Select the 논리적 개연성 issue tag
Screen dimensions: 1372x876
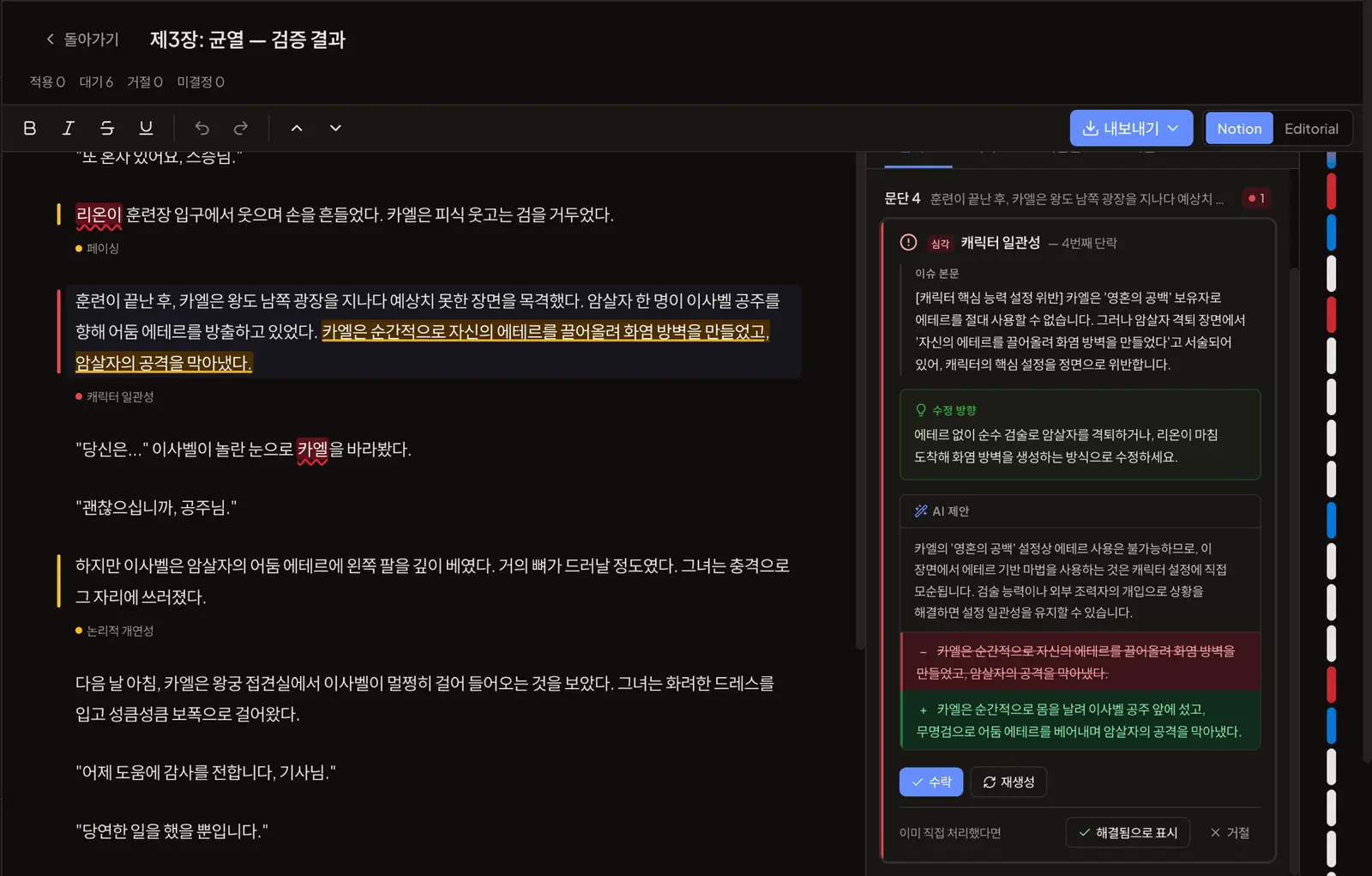coord(114,631)
